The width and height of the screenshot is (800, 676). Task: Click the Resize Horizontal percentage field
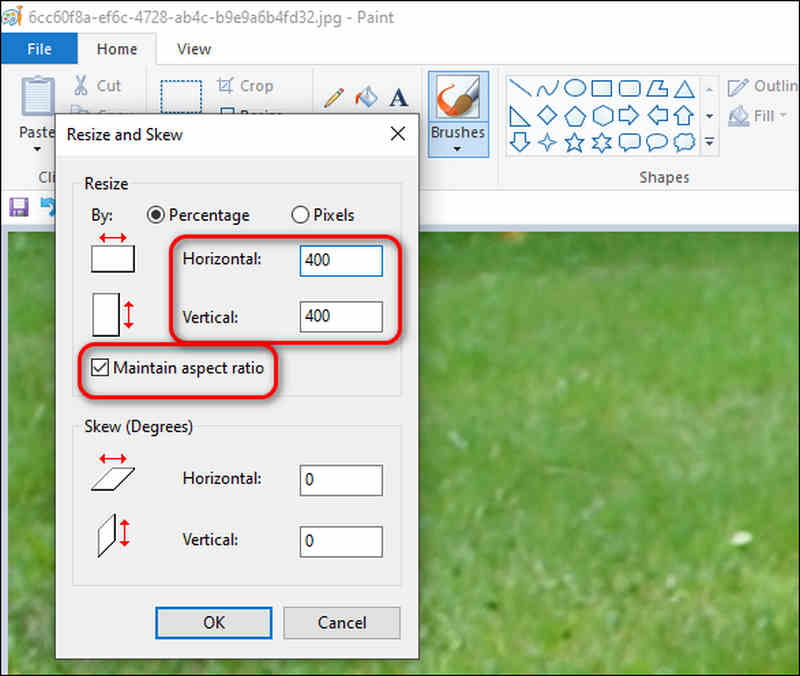[x=341, y=261]
